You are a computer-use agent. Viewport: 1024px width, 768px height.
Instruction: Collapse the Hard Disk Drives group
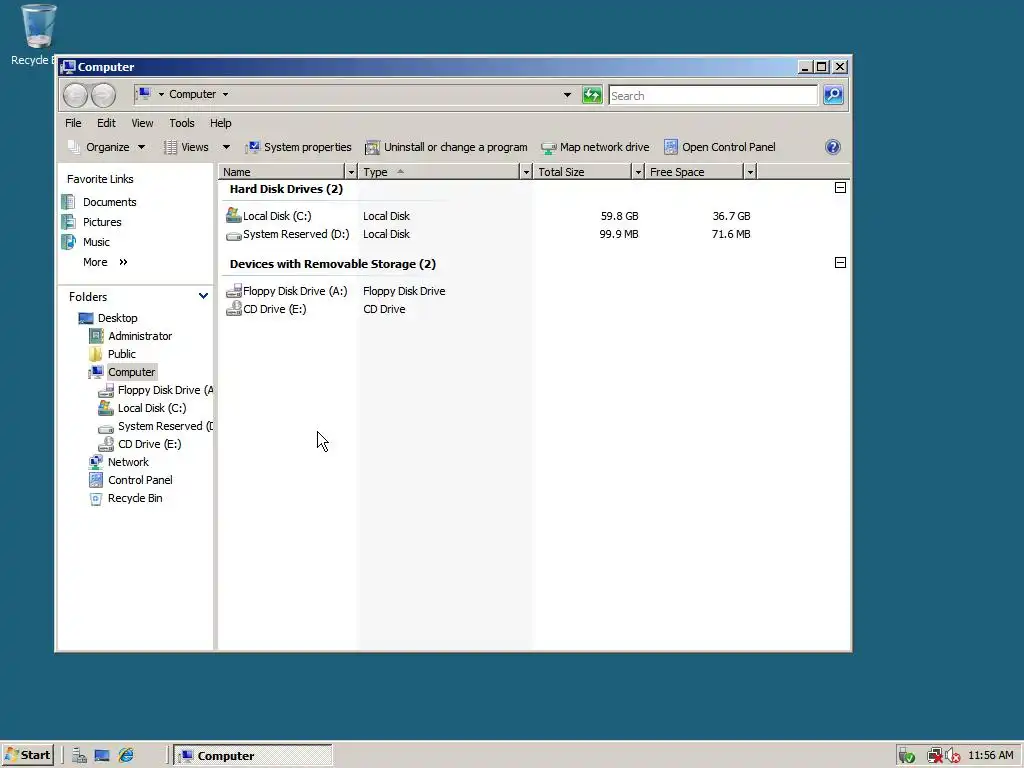tap(840, 188)
